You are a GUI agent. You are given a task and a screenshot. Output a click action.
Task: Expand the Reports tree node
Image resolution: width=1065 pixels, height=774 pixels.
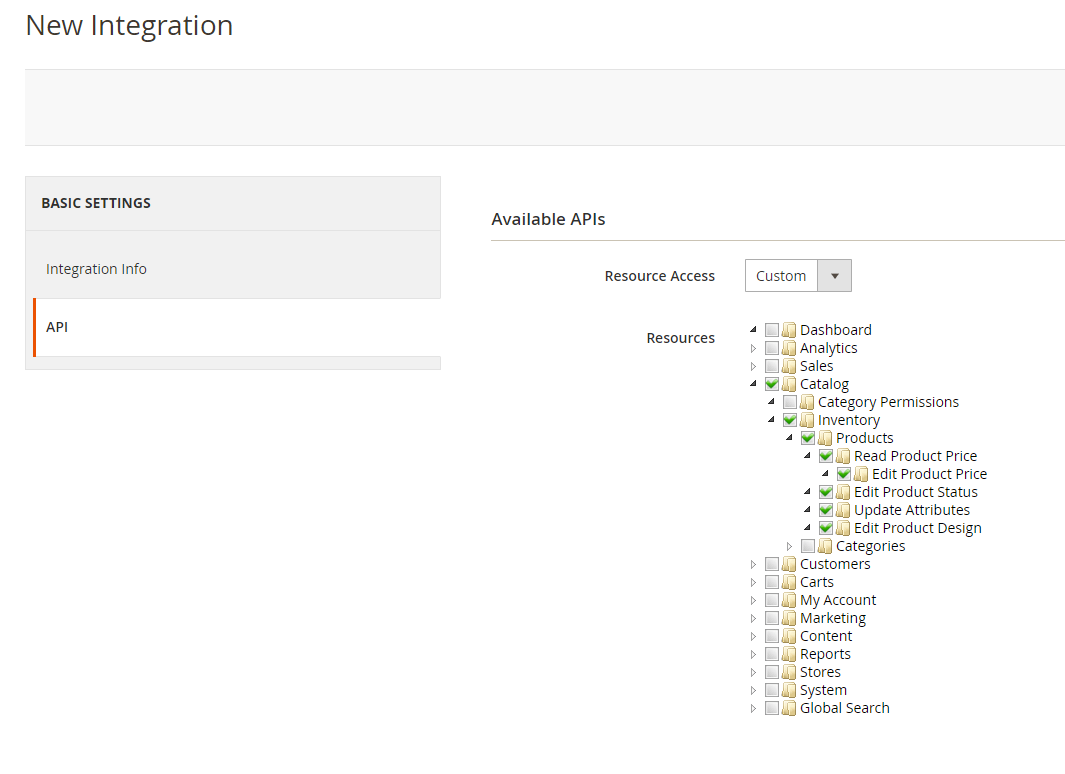coord(753,653)
